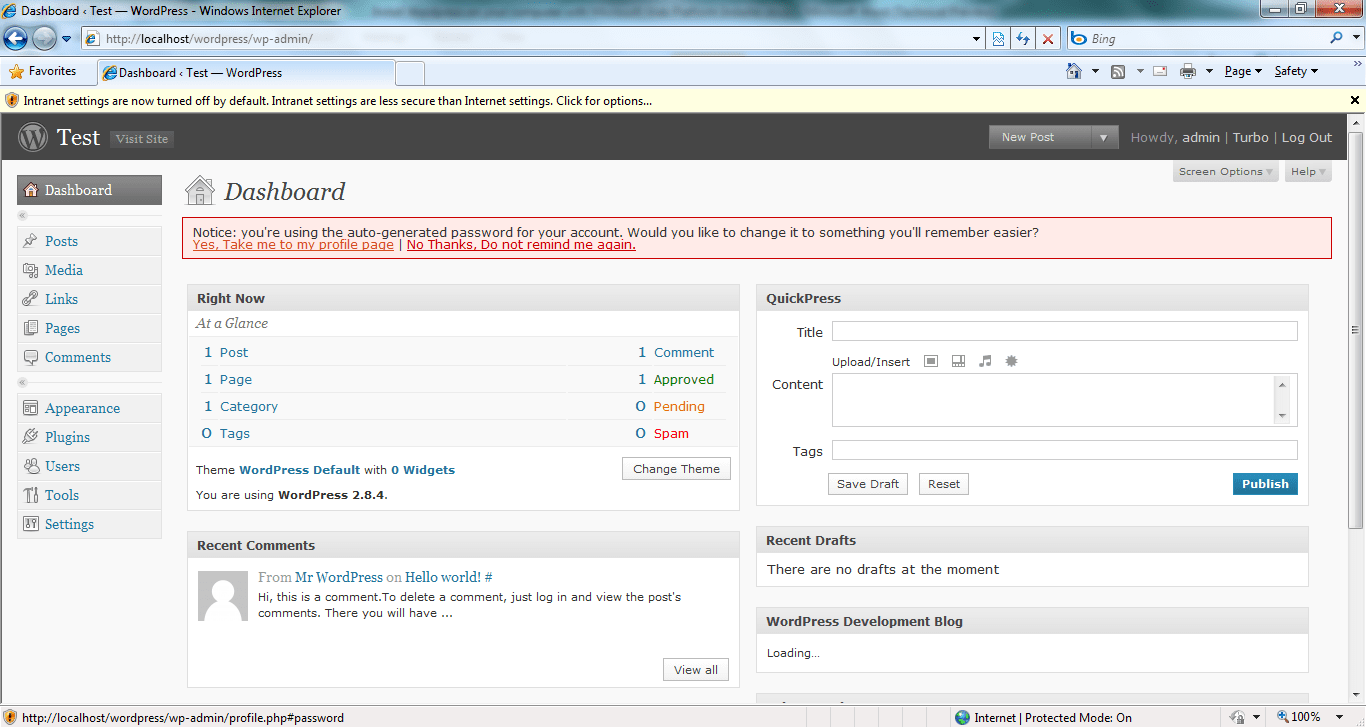The width and height of the screenshot is (1366, 728).
Task: Click the Turbo link
Action: point(1250,138)
